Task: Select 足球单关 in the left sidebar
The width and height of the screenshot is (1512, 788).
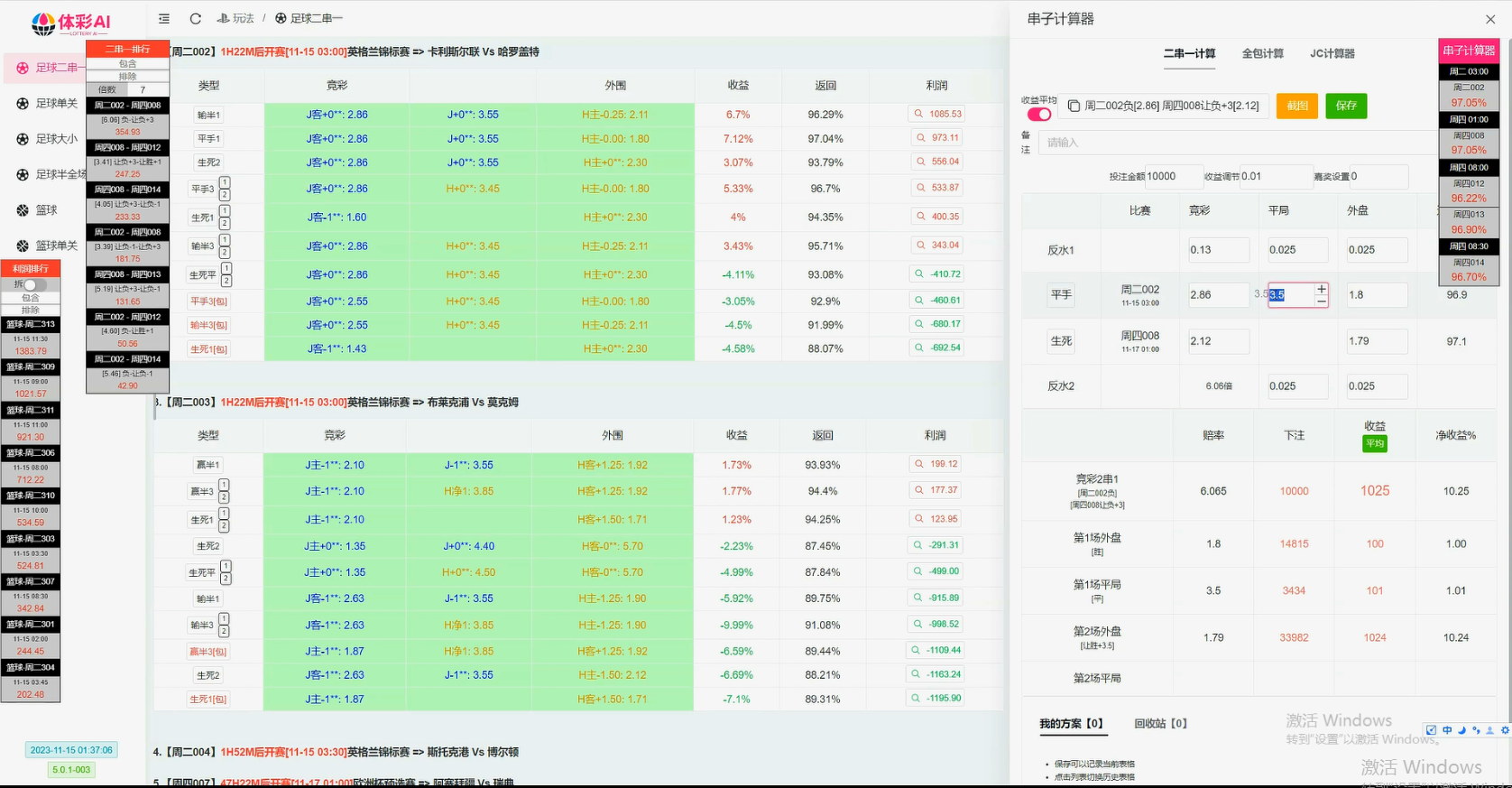Action: click(57, 104)
